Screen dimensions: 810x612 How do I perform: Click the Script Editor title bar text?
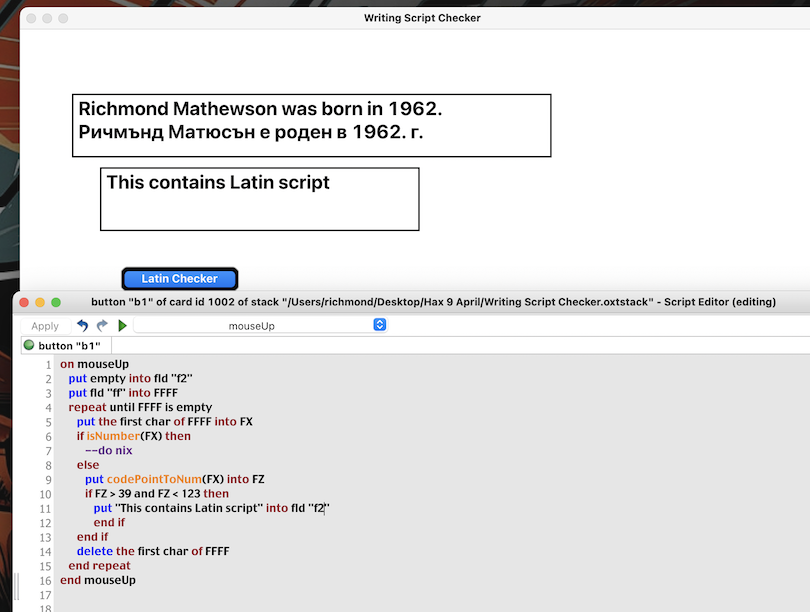click(433, 302)
